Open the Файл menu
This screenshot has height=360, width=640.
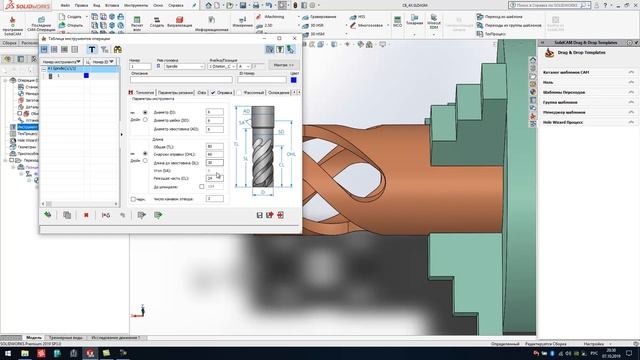65,6
